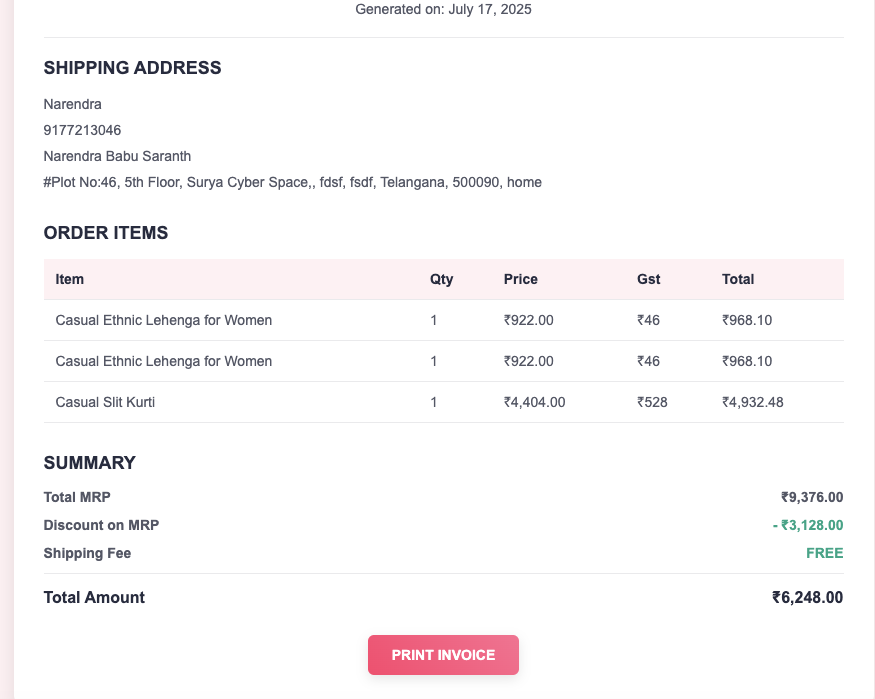Click the ₹528 GST value

click(652, 402)
